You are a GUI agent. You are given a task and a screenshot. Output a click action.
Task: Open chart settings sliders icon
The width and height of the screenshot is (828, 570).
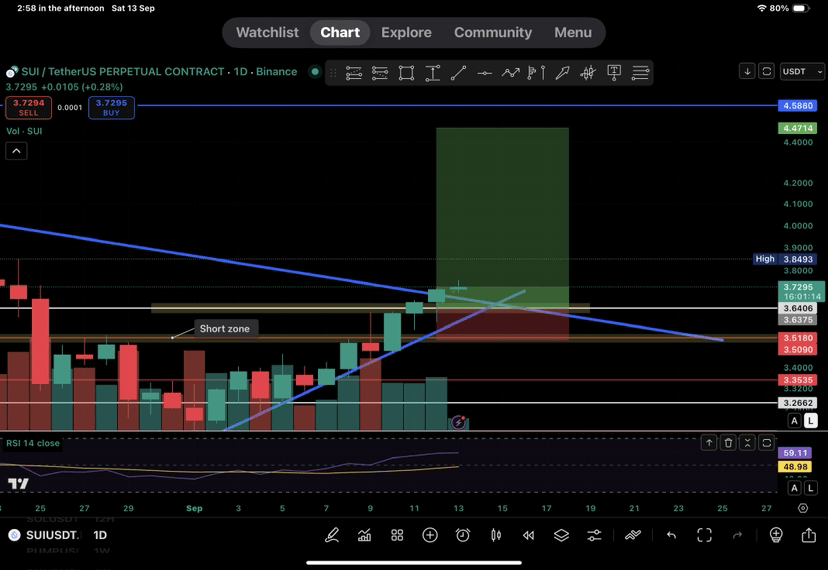coord(594,535)
